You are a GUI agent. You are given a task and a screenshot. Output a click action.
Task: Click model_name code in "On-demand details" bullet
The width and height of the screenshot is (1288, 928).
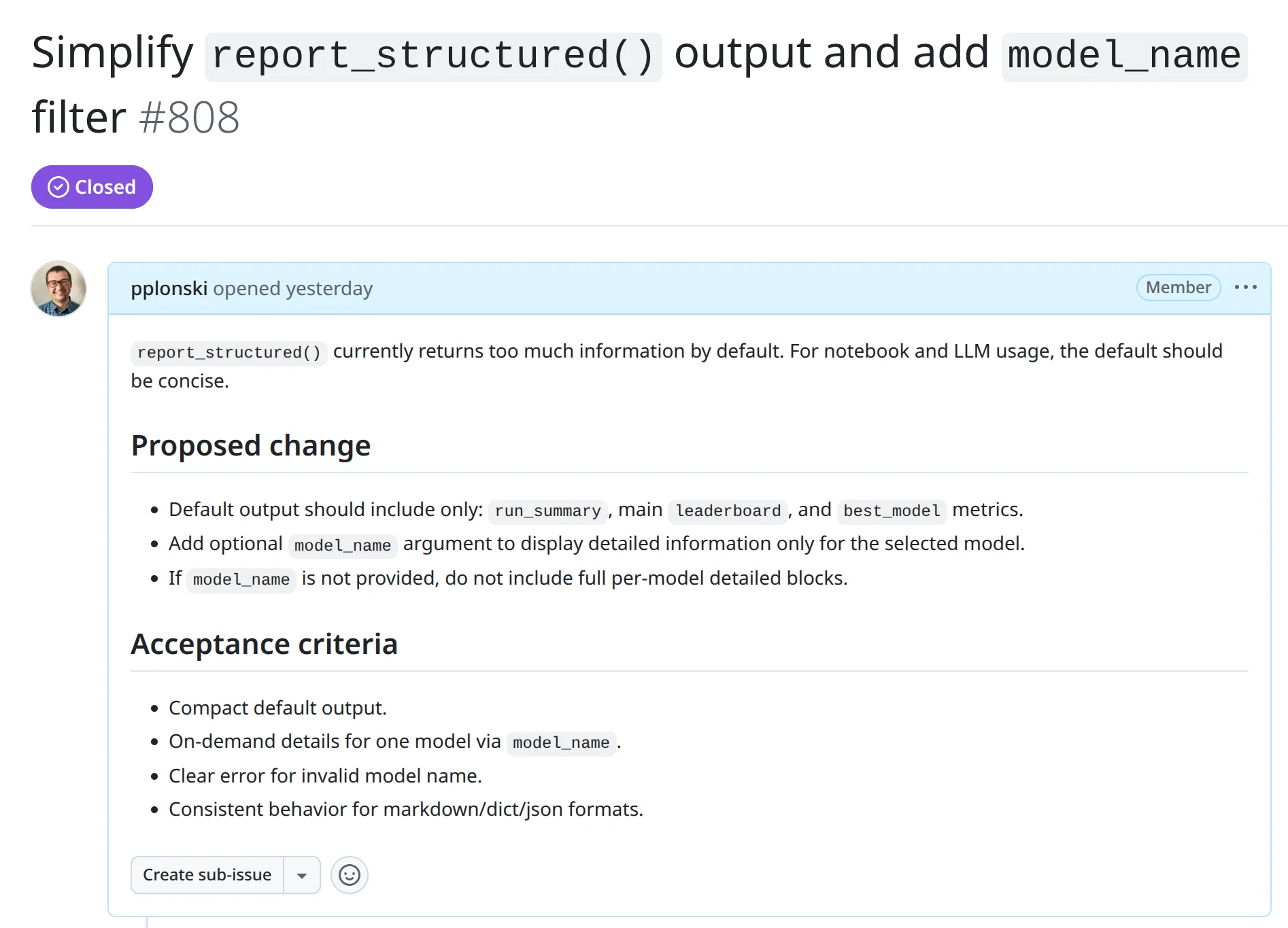pyautogui.click(x=560, y=742)
